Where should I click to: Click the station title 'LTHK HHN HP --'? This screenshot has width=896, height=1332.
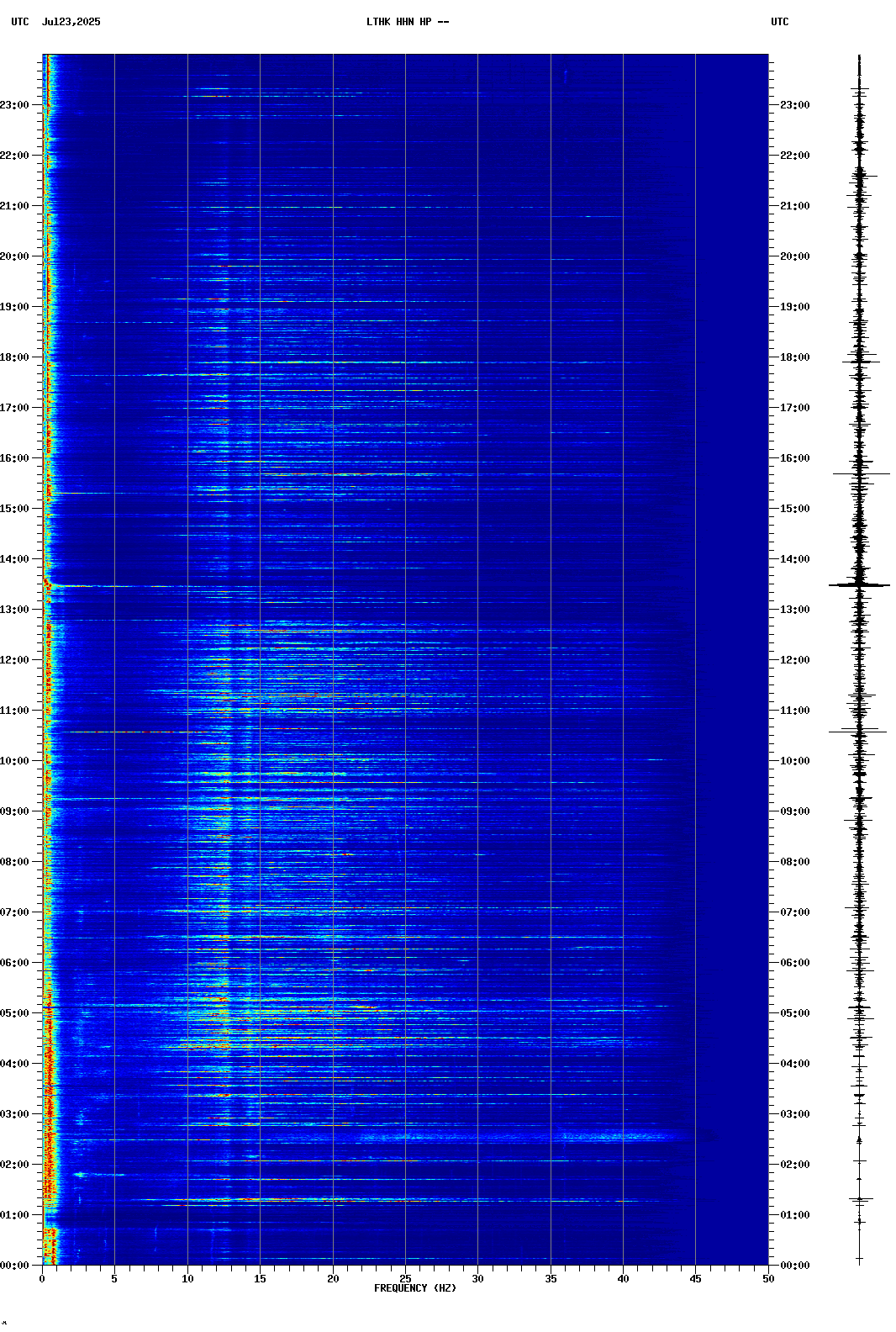tap(408, 22)
